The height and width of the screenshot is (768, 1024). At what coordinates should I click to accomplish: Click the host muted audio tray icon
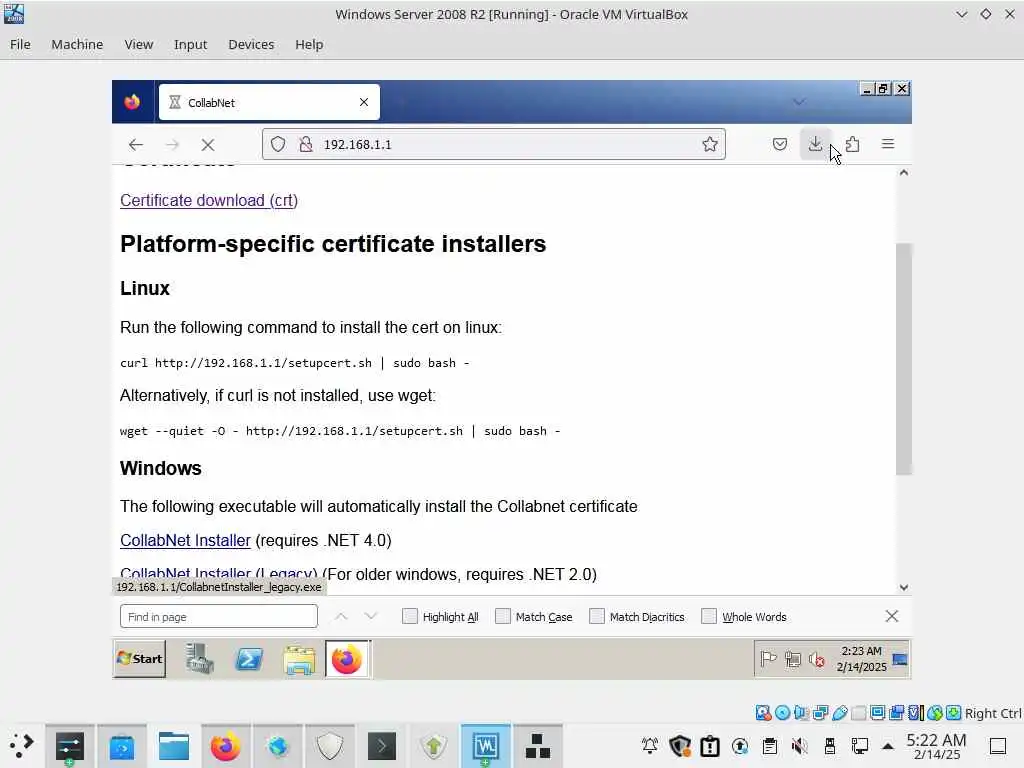coord(799,746)
